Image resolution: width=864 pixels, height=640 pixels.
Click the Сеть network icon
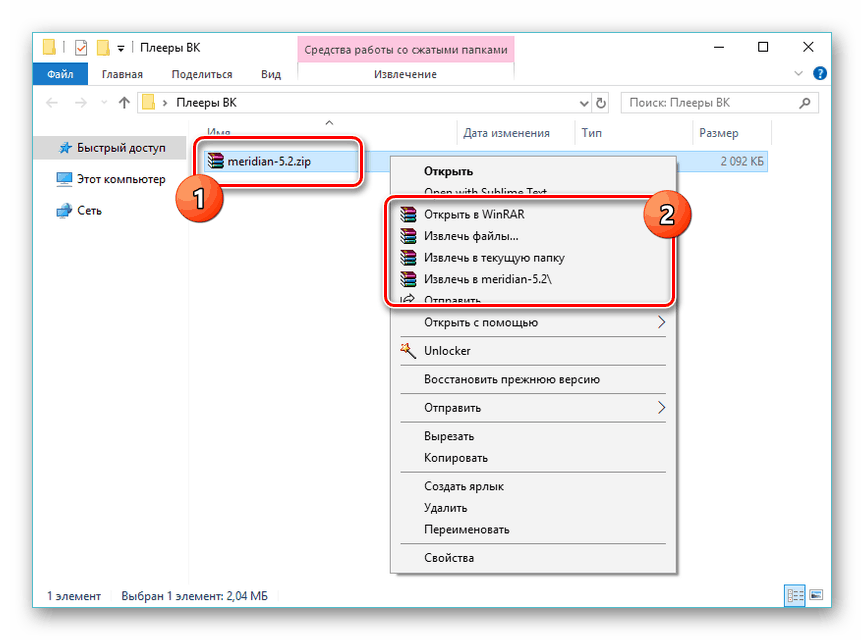point(64,211)
